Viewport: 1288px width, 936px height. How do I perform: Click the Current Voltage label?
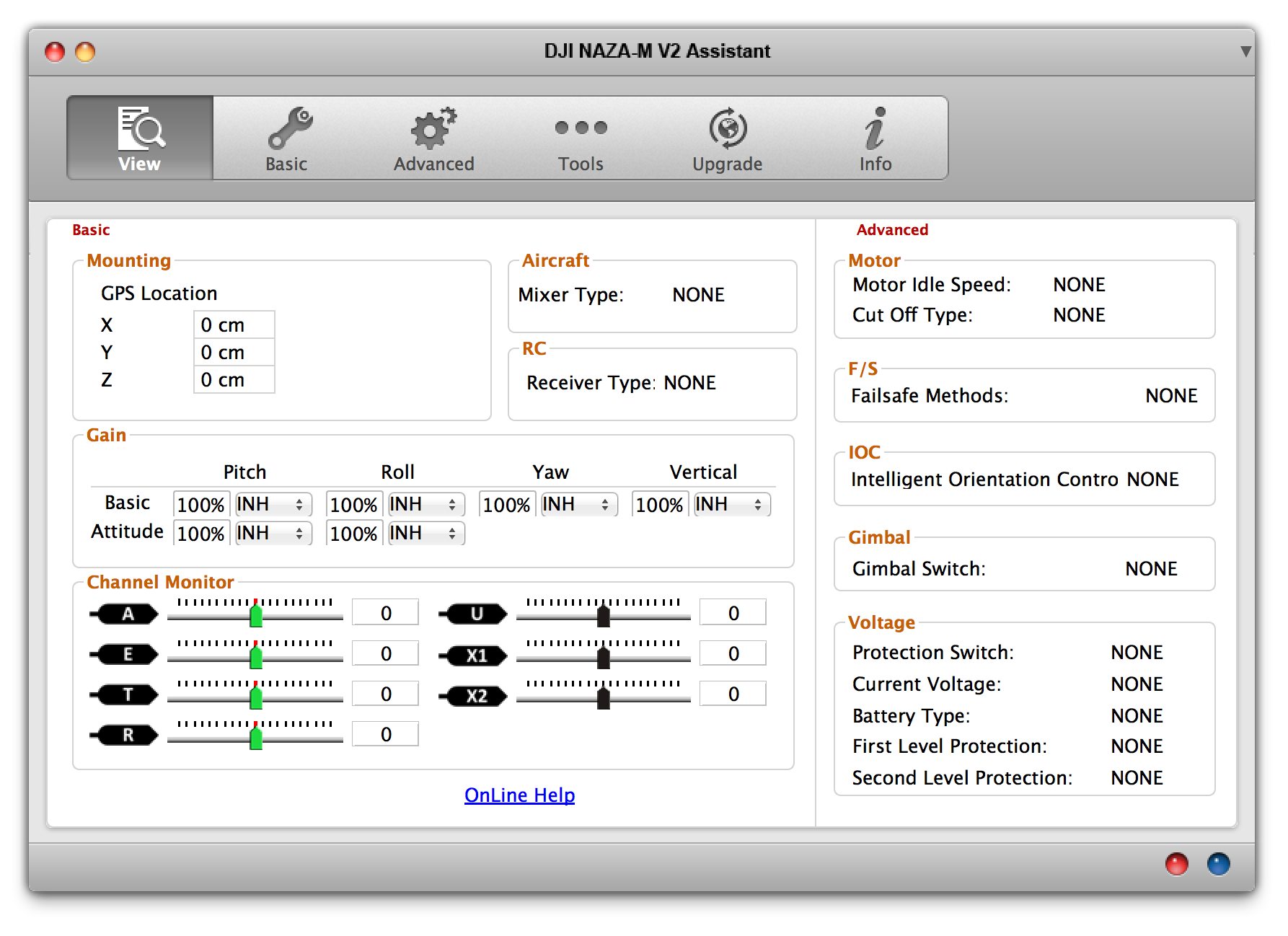(927, 684)
